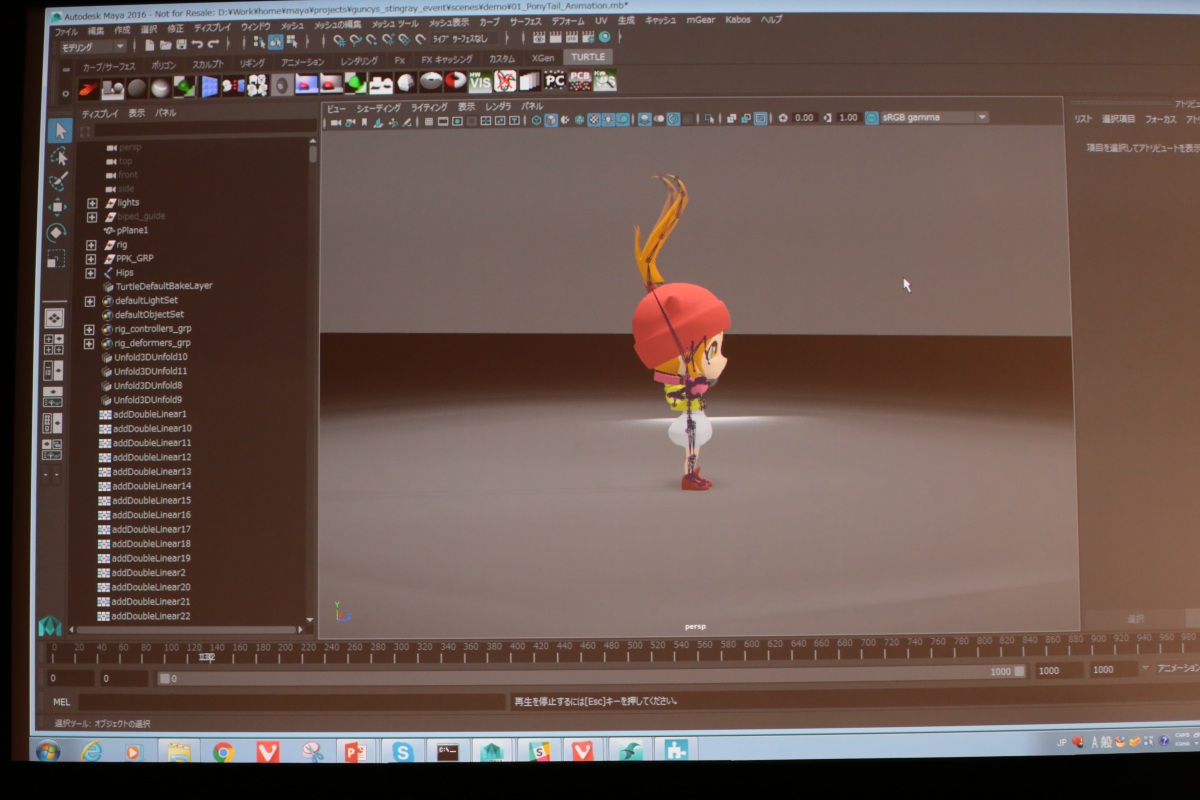Click the Paint Selection brush tool
This screenshot has height=800, width=1200.
[58, 182]
